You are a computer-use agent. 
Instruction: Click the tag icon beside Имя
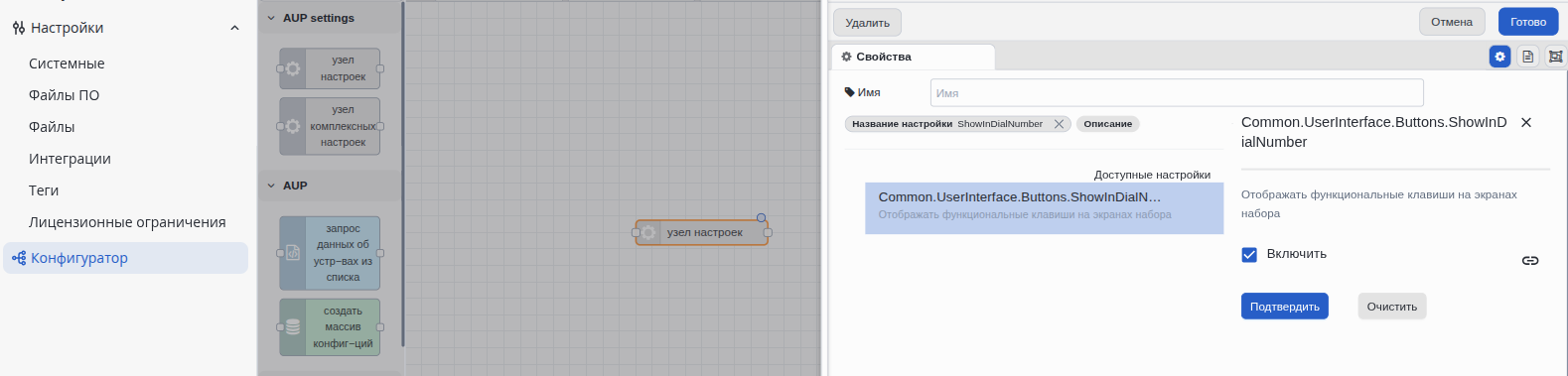[x=849, y=92]
